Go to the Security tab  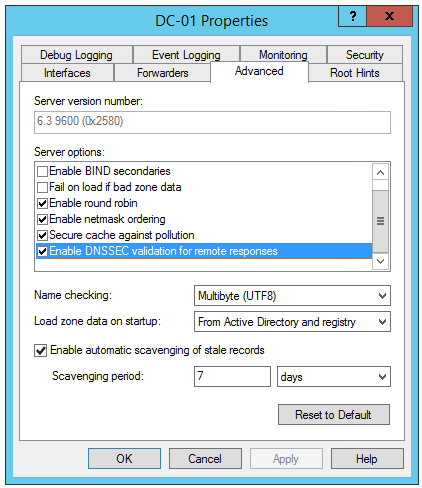pos(365,55)
